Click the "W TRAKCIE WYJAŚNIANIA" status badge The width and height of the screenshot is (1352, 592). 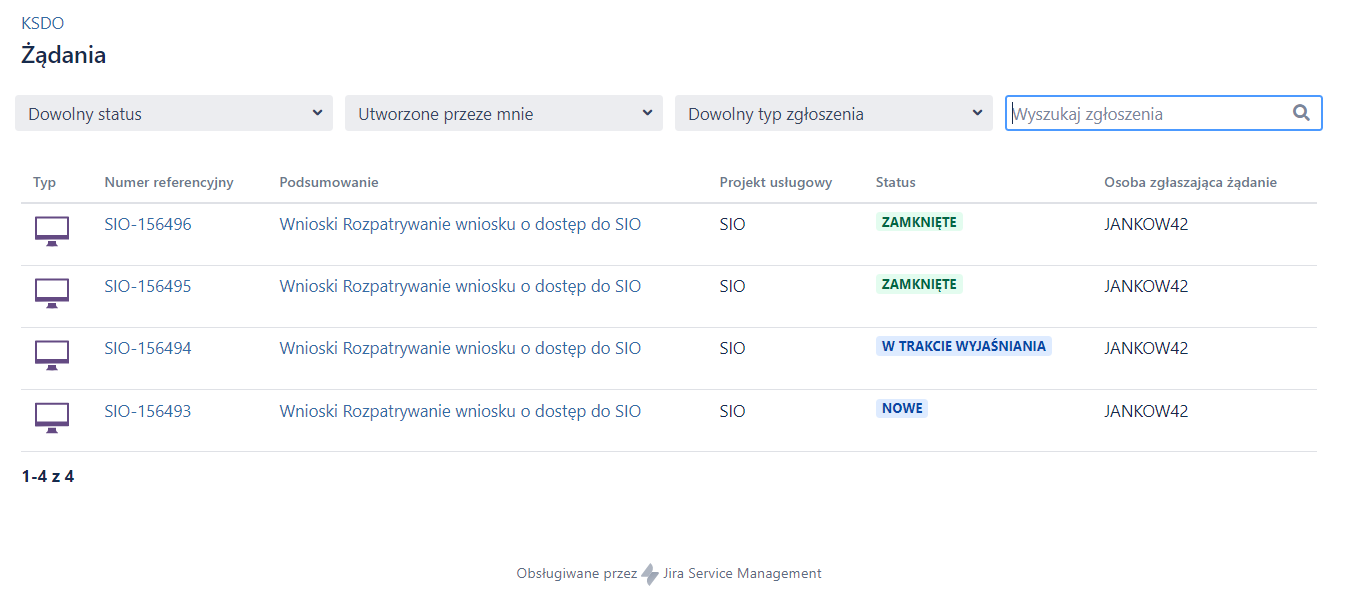963,346
